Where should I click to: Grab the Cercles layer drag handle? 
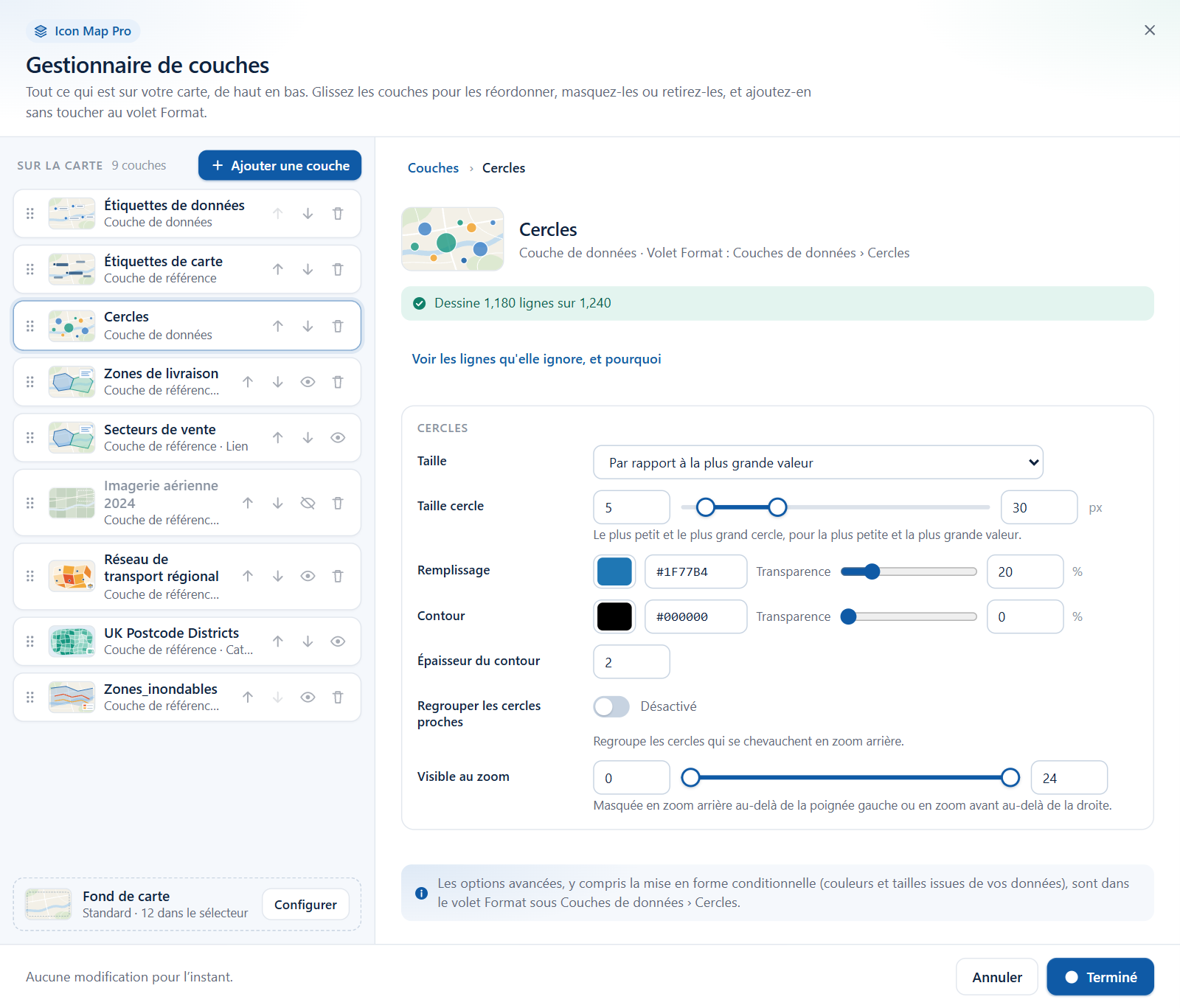coord(30,326)
